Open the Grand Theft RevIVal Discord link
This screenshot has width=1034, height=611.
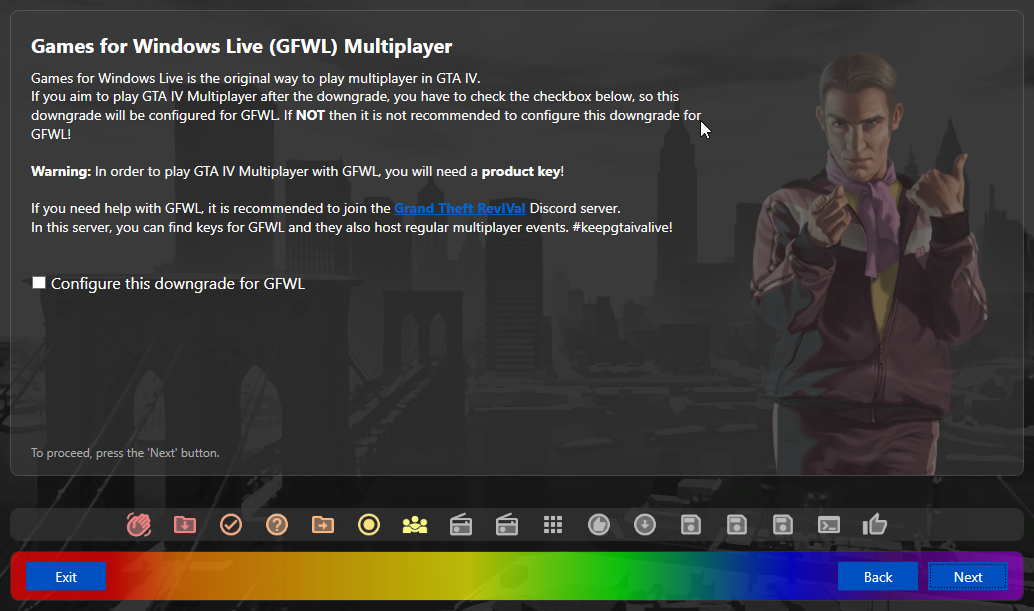click(x=460, y=208)
